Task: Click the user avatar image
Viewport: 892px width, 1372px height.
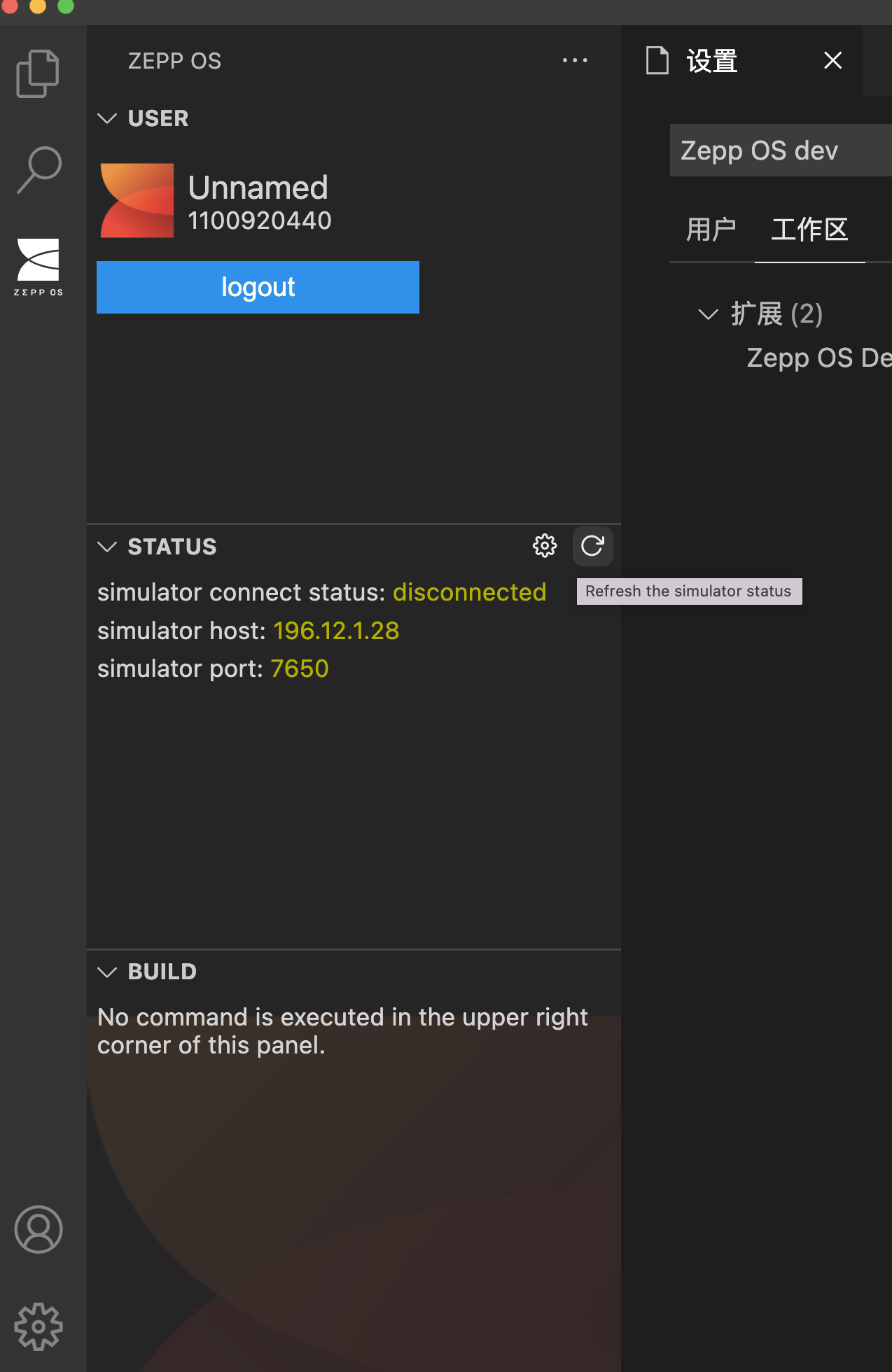Action: pos(137,201)
